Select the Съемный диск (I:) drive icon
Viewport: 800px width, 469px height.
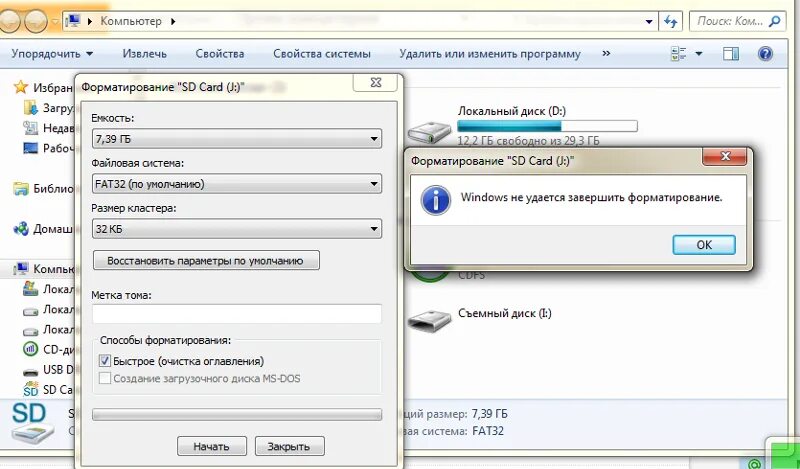pos(430,320)
